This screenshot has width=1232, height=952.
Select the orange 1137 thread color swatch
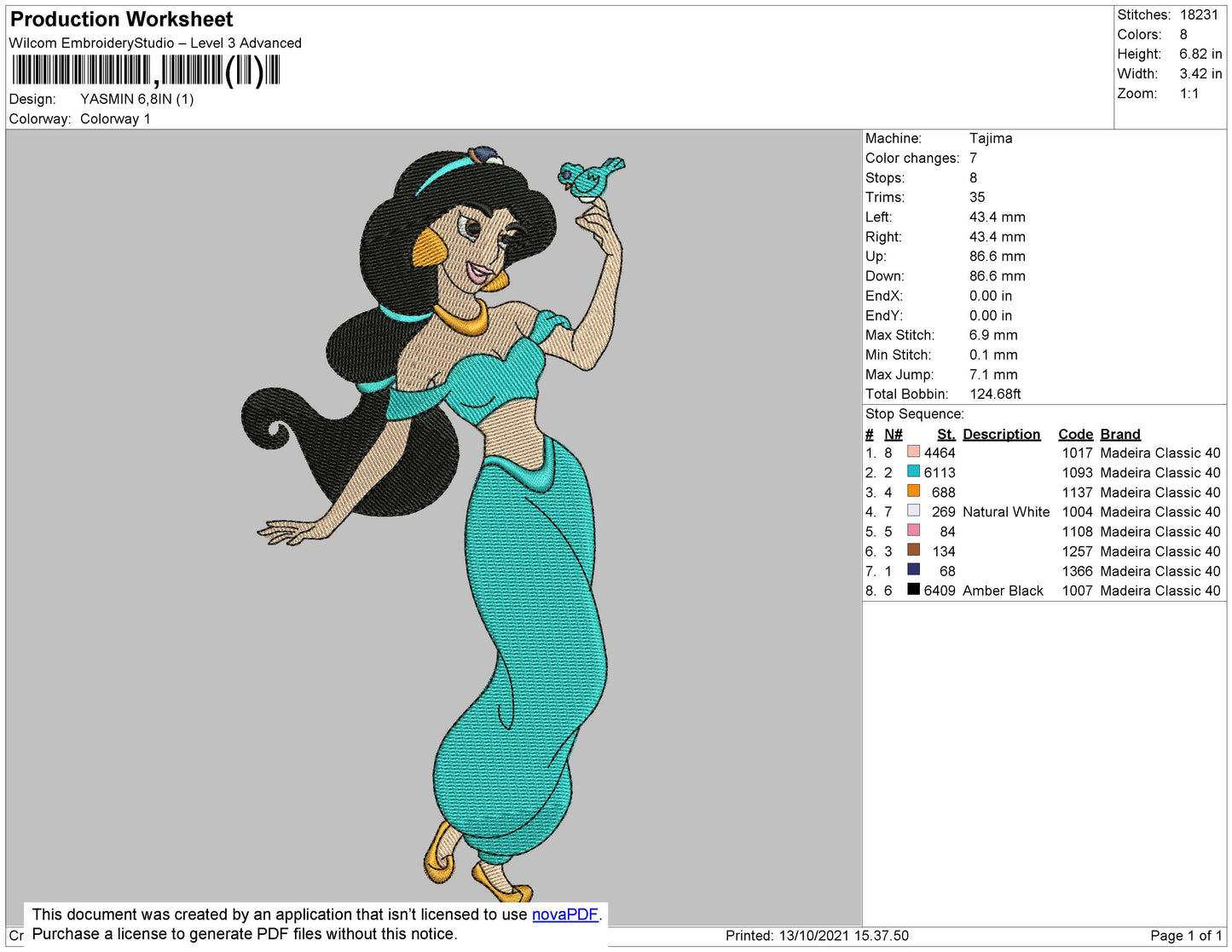(913, 491)
